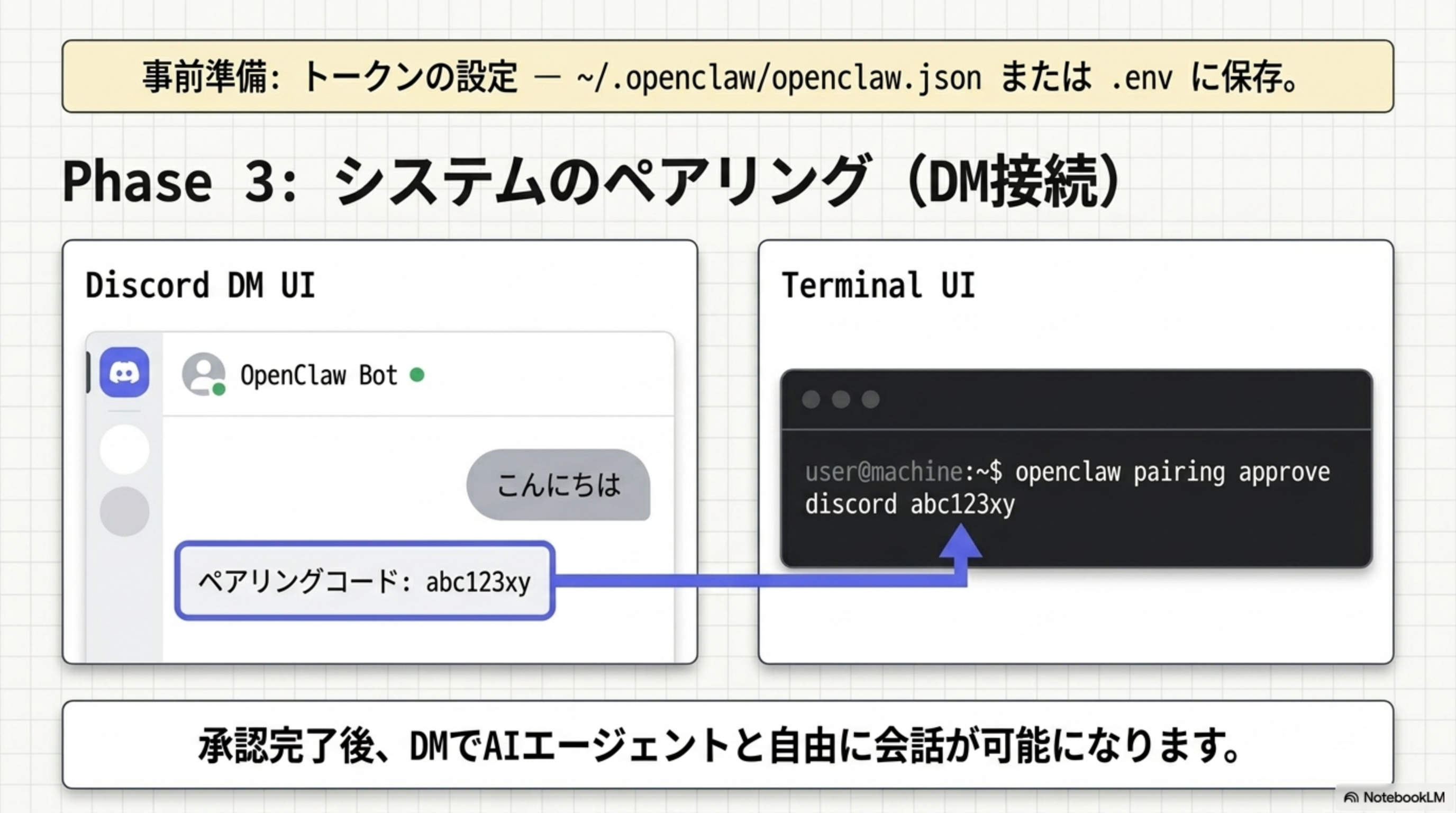
Task: Select the white server circle below the Discord icon
Action: (124, 449)
